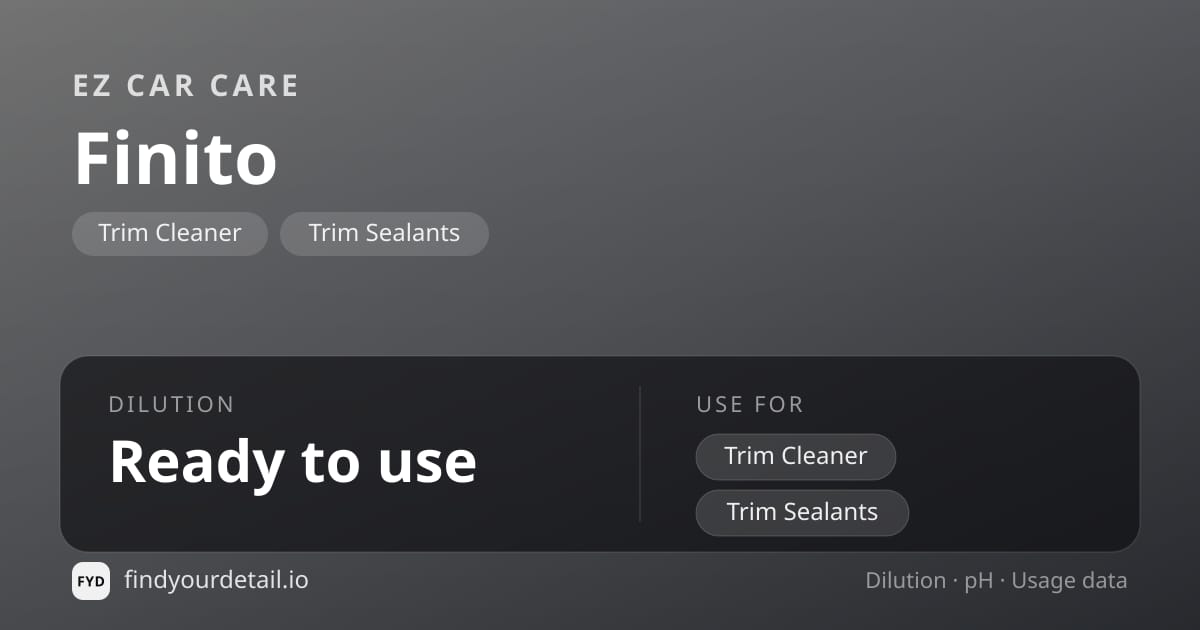Click the DILUTION section label
The width and height of the screenshot is (1200, 630).
click(171, 405)
